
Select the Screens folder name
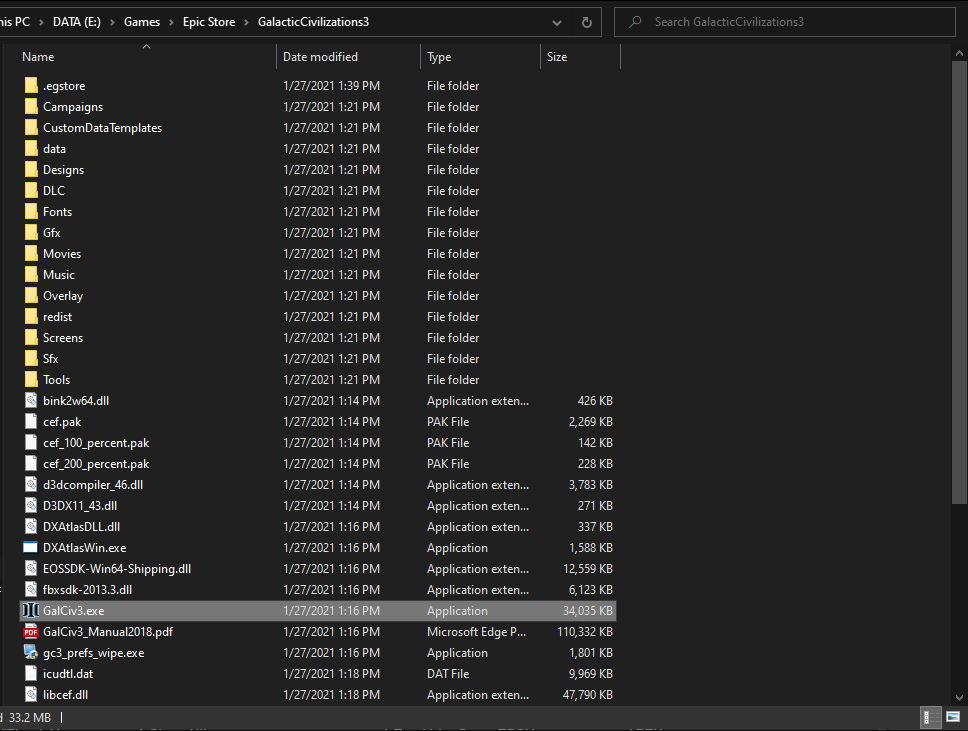click(x=63, y=338)
